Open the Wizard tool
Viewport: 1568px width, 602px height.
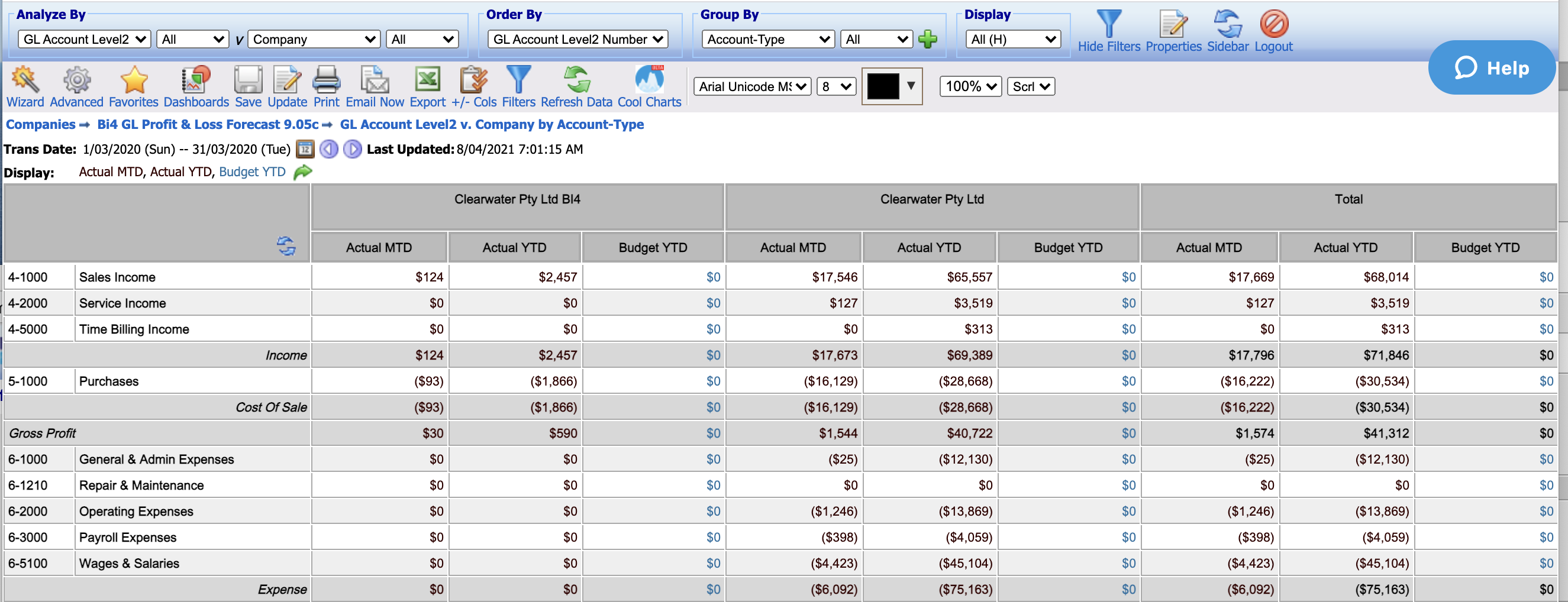click(x=25, y=80)
